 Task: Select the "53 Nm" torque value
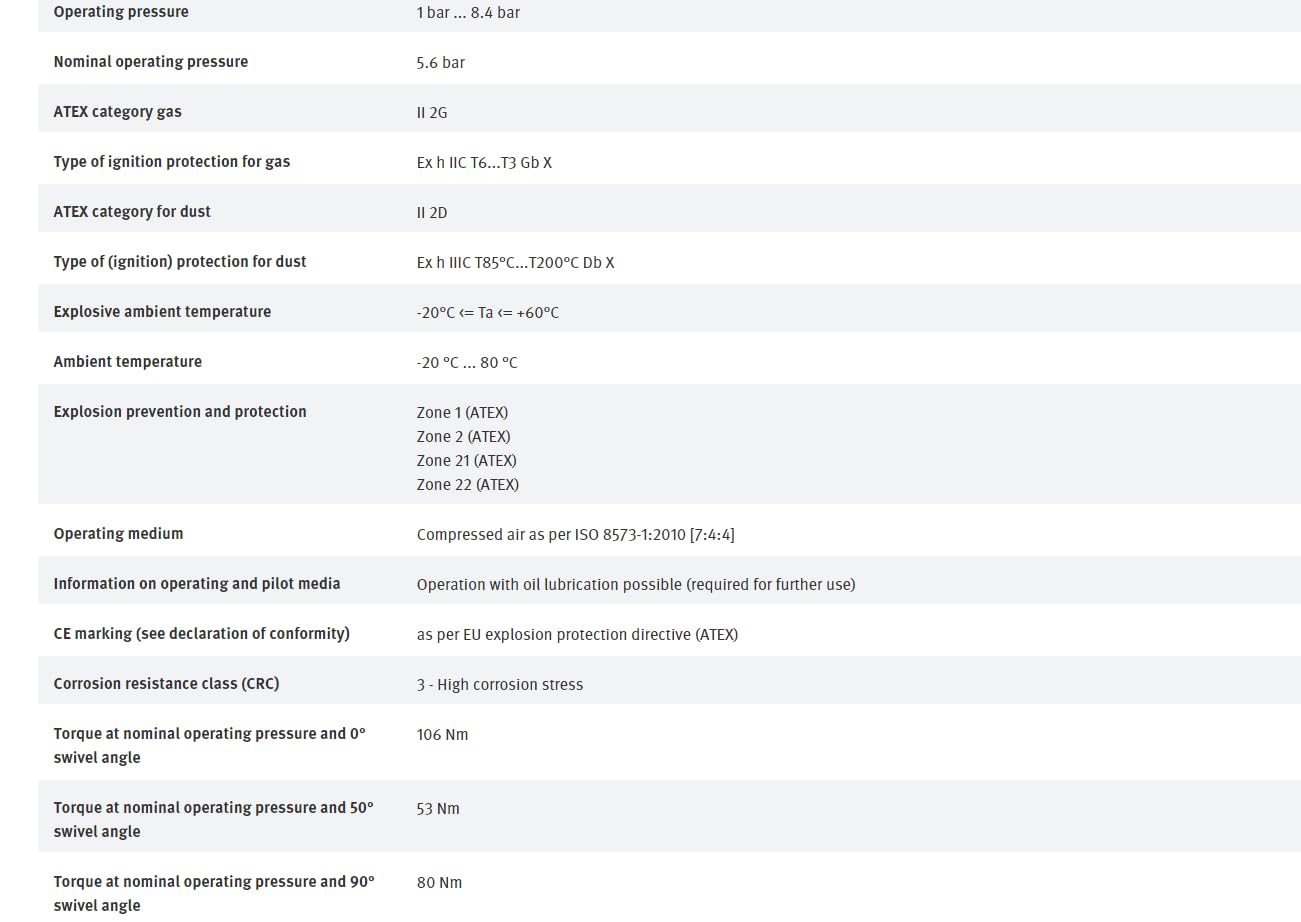pos(438,808)
